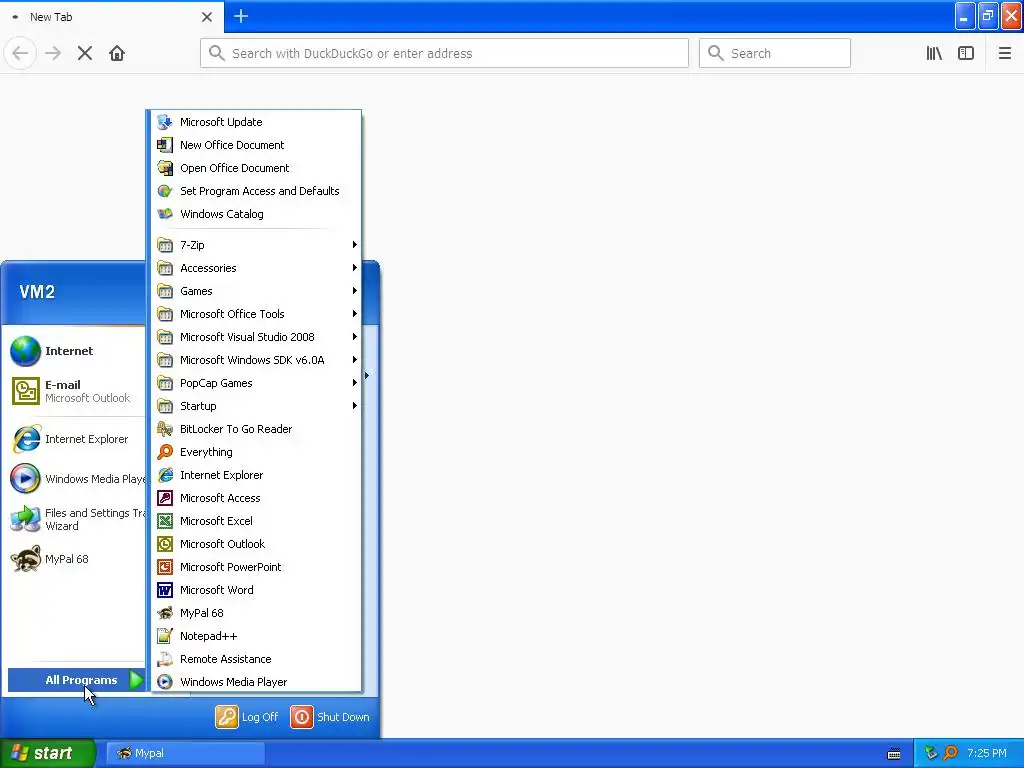
Task: Stop loading the page with X button
Action: click(x=85, y=54)
